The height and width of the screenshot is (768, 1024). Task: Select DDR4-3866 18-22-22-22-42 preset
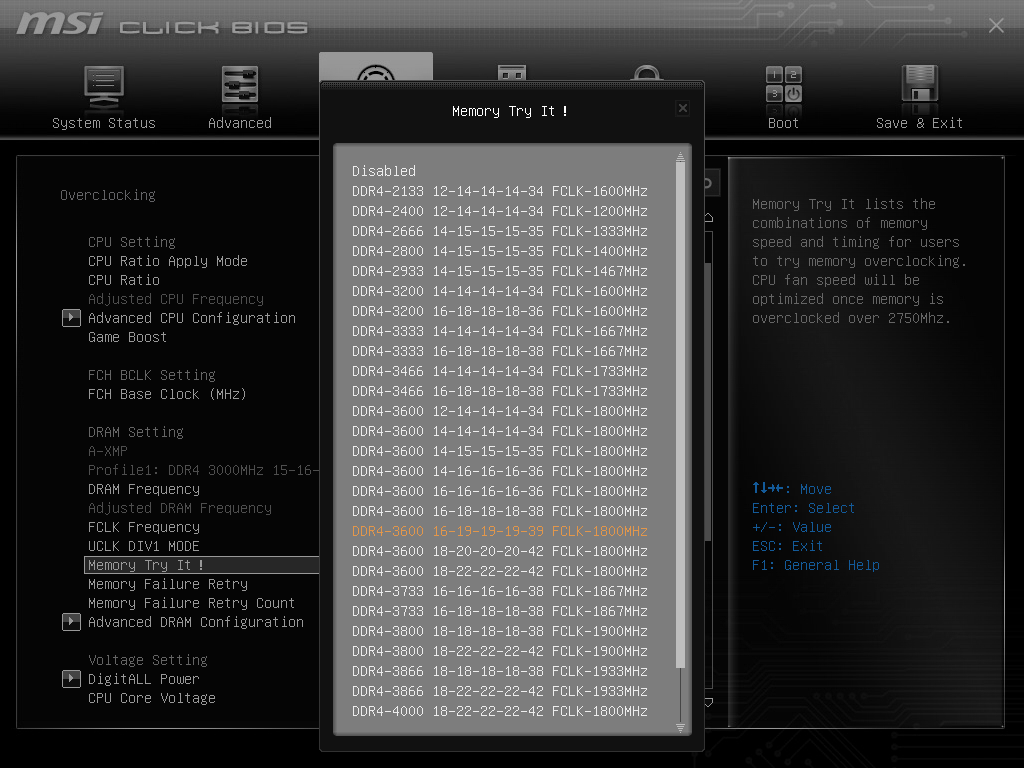(500, 691)
